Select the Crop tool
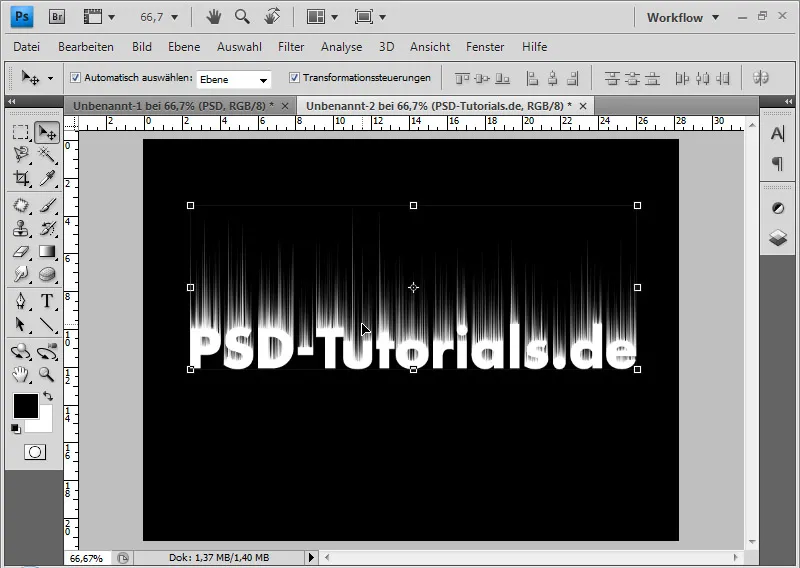Image resolution: width=800 pixels, height=568 pixels. coord(20,178)
